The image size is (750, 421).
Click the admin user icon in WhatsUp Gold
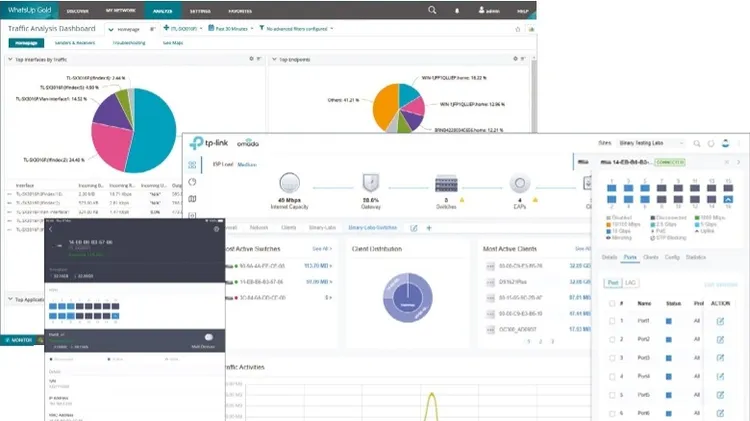coord(481,10)
